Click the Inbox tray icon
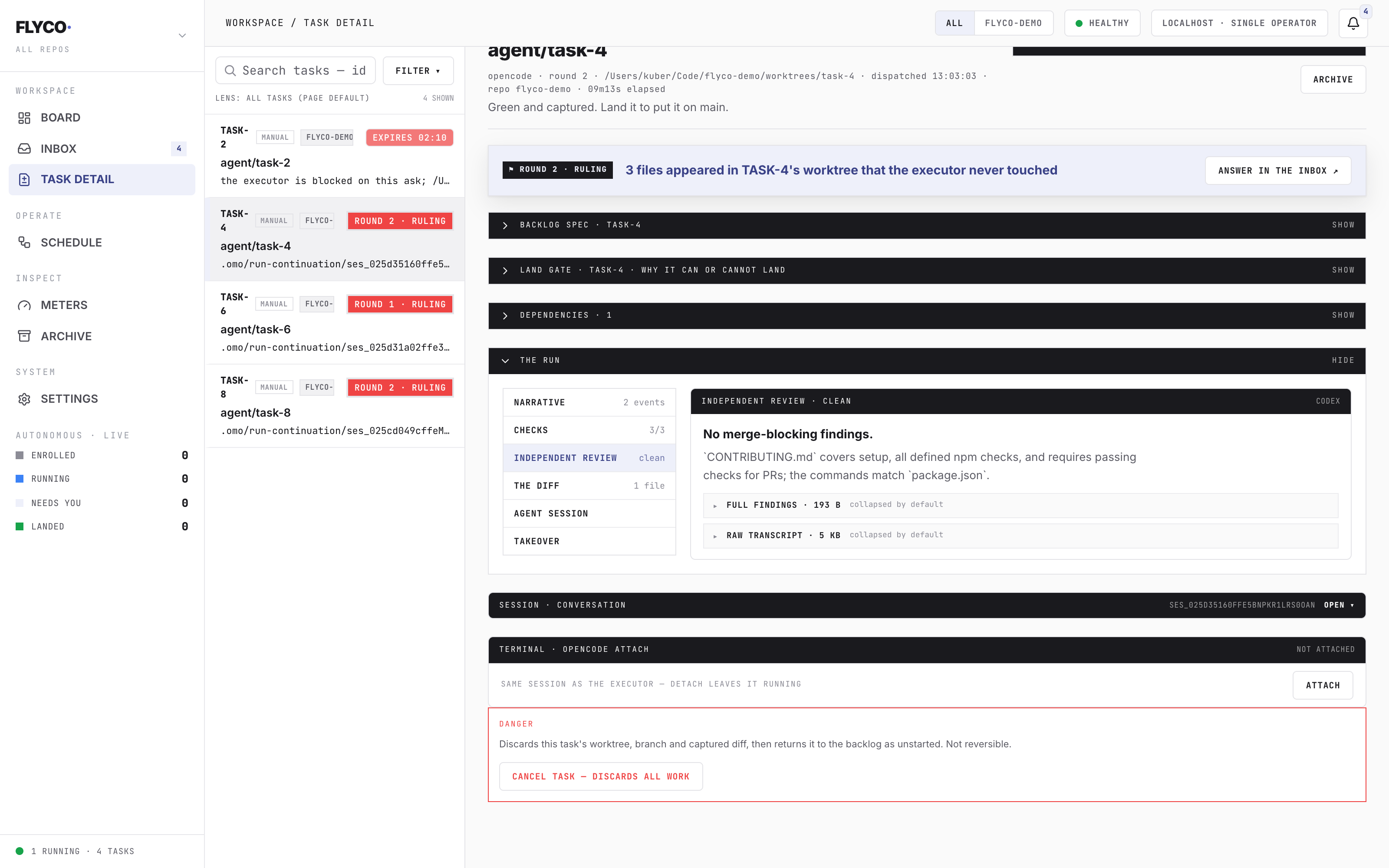 coord(24,149)
